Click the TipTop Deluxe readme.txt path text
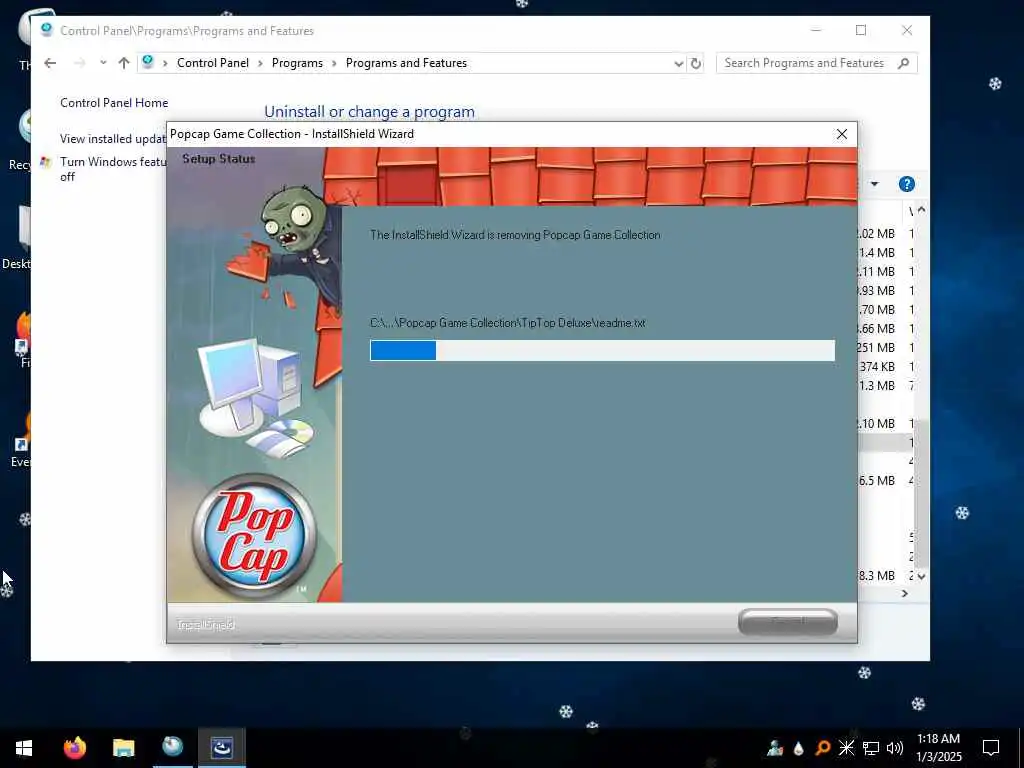 [507, 323]
